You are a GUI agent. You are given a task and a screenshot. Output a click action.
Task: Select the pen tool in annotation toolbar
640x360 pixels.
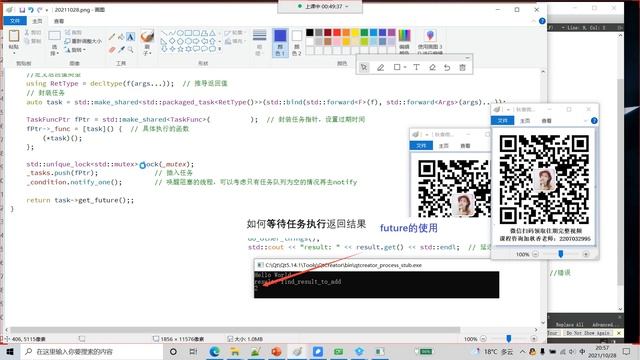(380, 67)
